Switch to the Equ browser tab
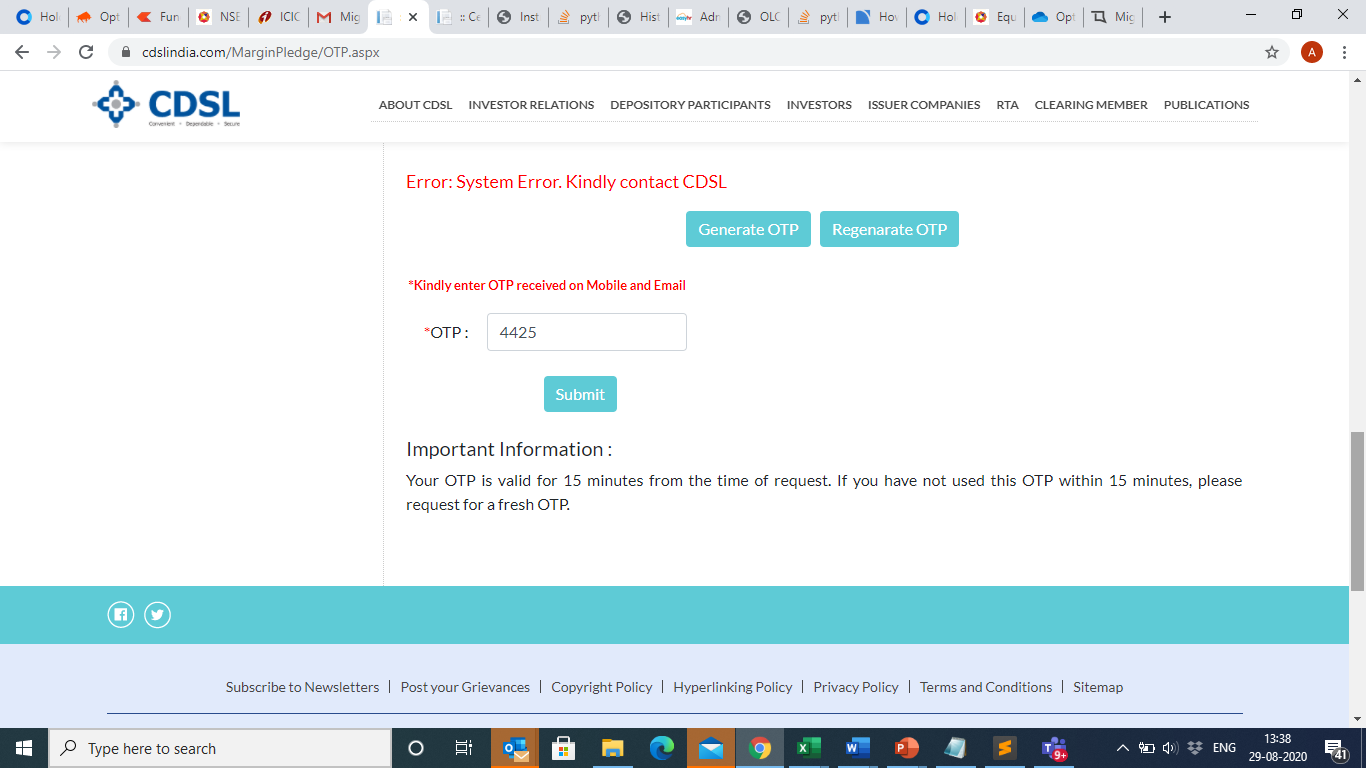The image size is (1366, 768). point(995,17)
